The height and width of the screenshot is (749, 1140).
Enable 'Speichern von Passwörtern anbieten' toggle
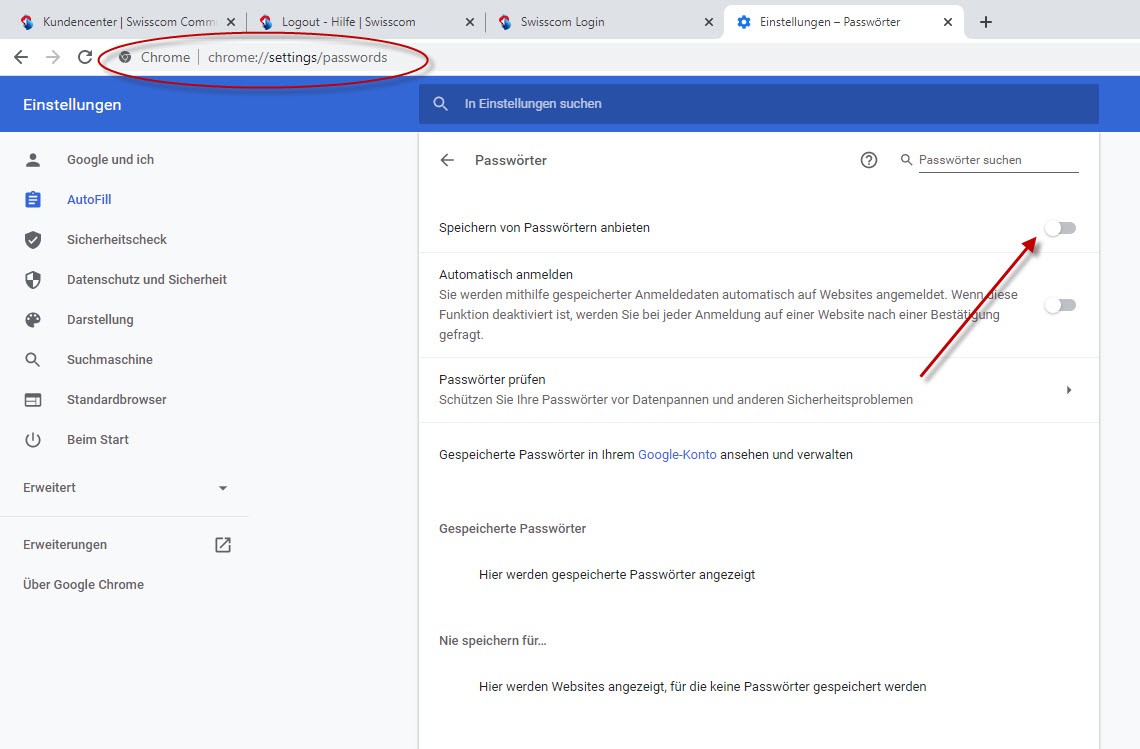1060,228
